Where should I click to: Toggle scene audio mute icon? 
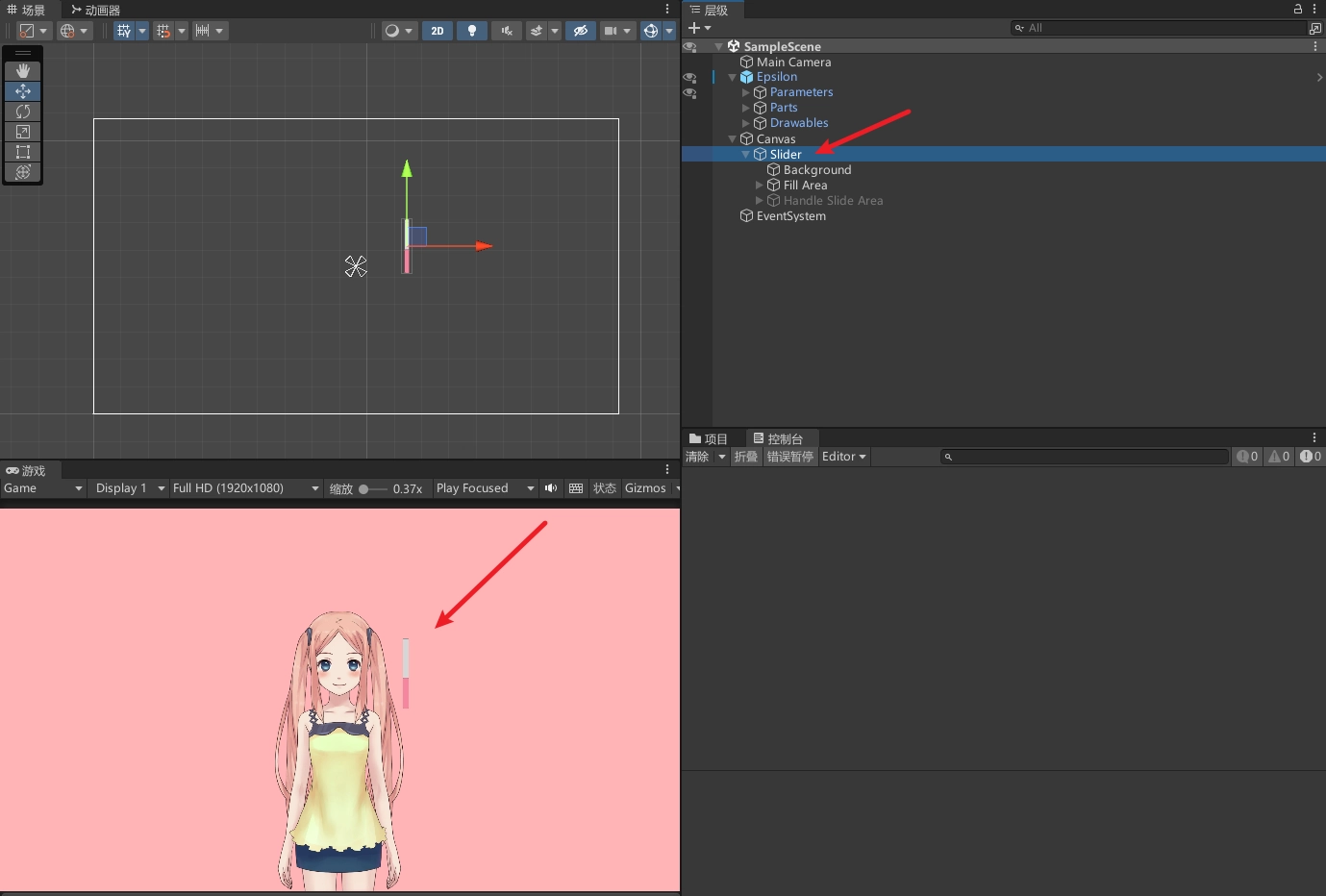point(507,31)
